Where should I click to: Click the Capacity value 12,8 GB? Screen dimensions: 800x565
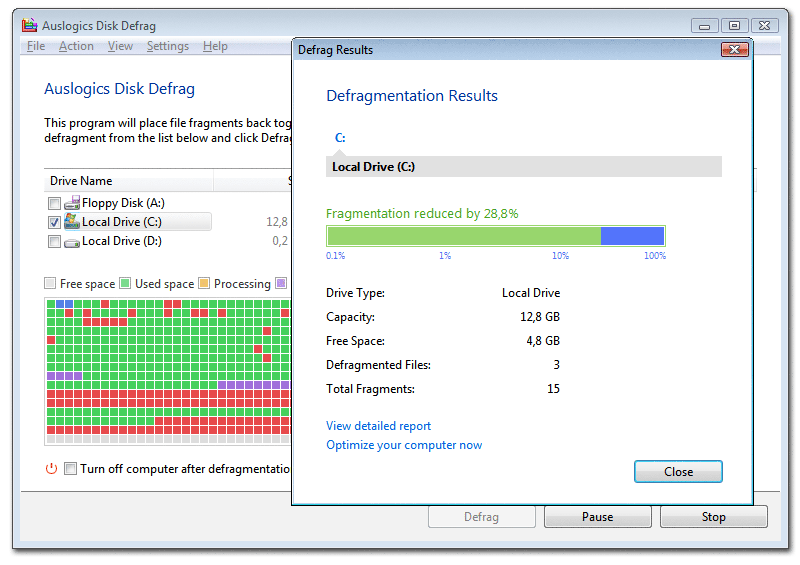[x=540, y=317]
